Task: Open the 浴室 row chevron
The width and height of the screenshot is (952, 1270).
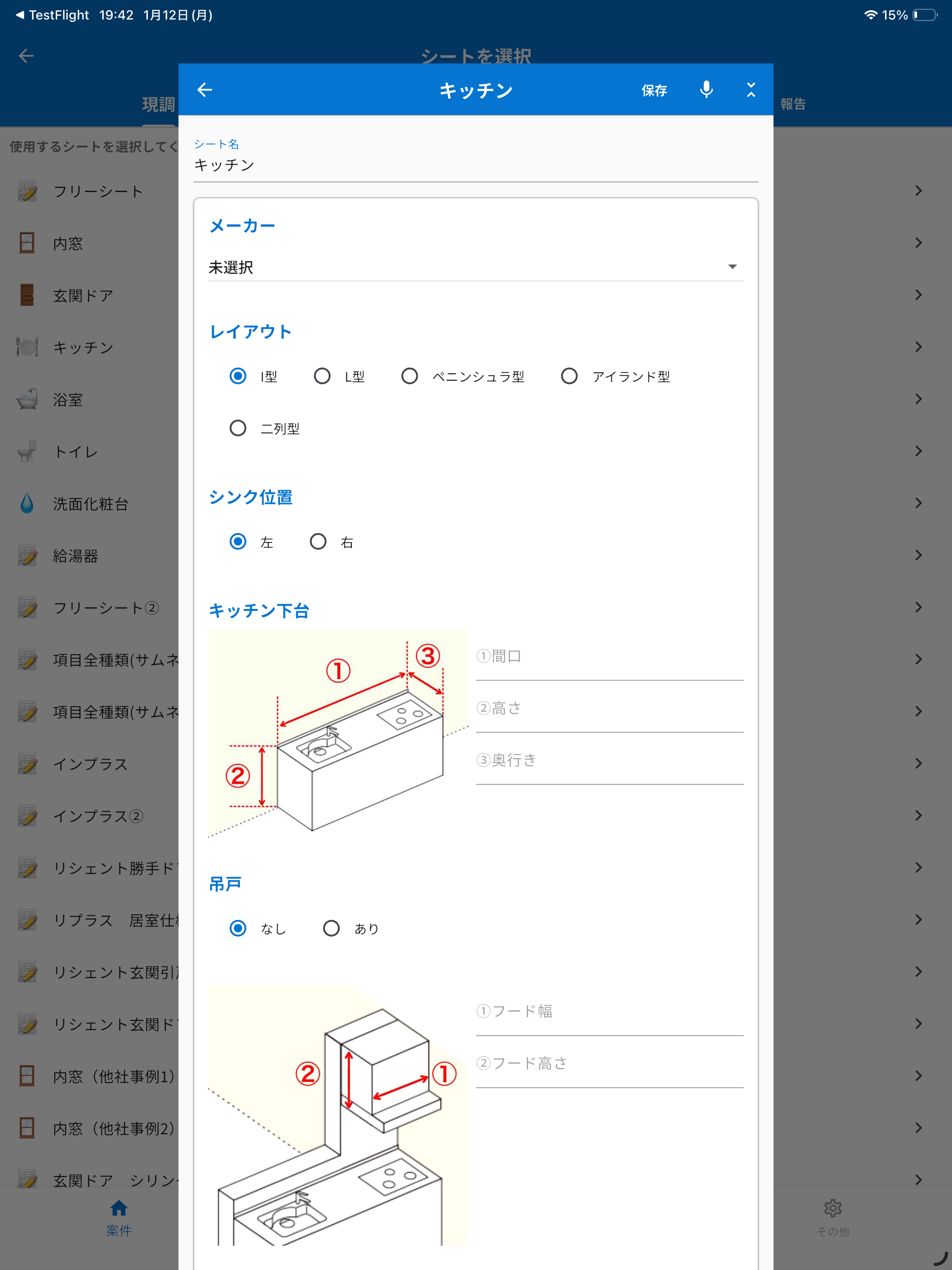Action: pos(918,399)
